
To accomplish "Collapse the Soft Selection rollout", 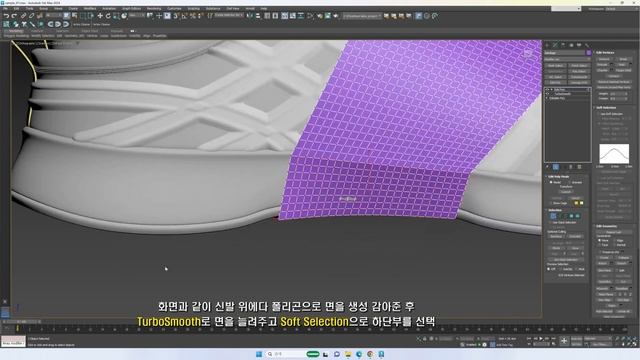I will point(606,108).
